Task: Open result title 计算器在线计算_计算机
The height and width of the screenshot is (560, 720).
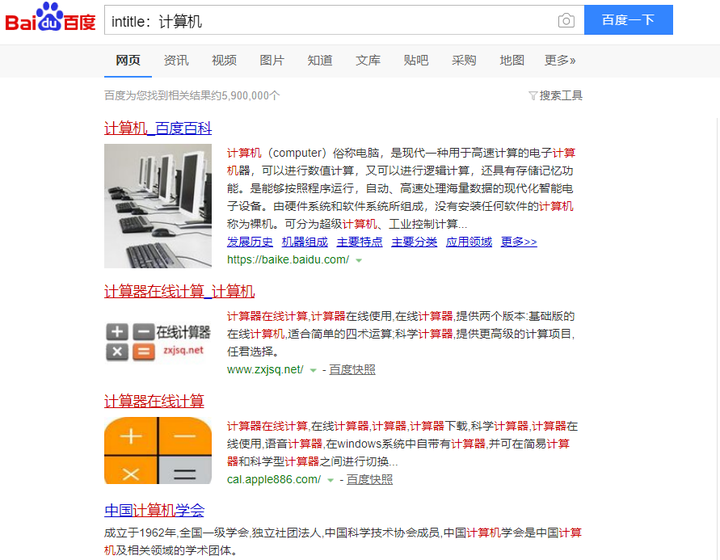Action: (179, 291)
